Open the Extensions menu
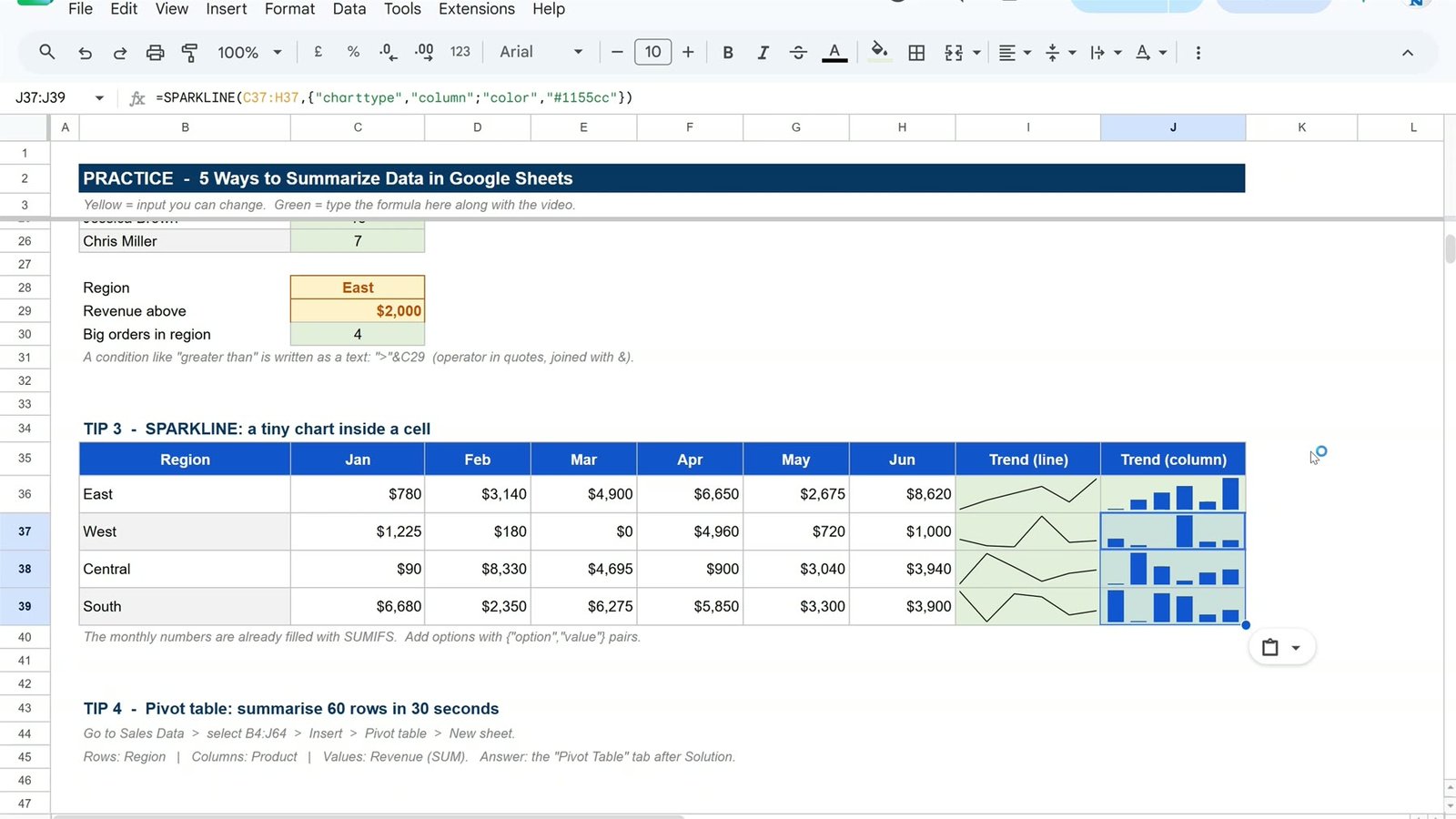The height and width of the screenshot is (819, 1456). 477,9
